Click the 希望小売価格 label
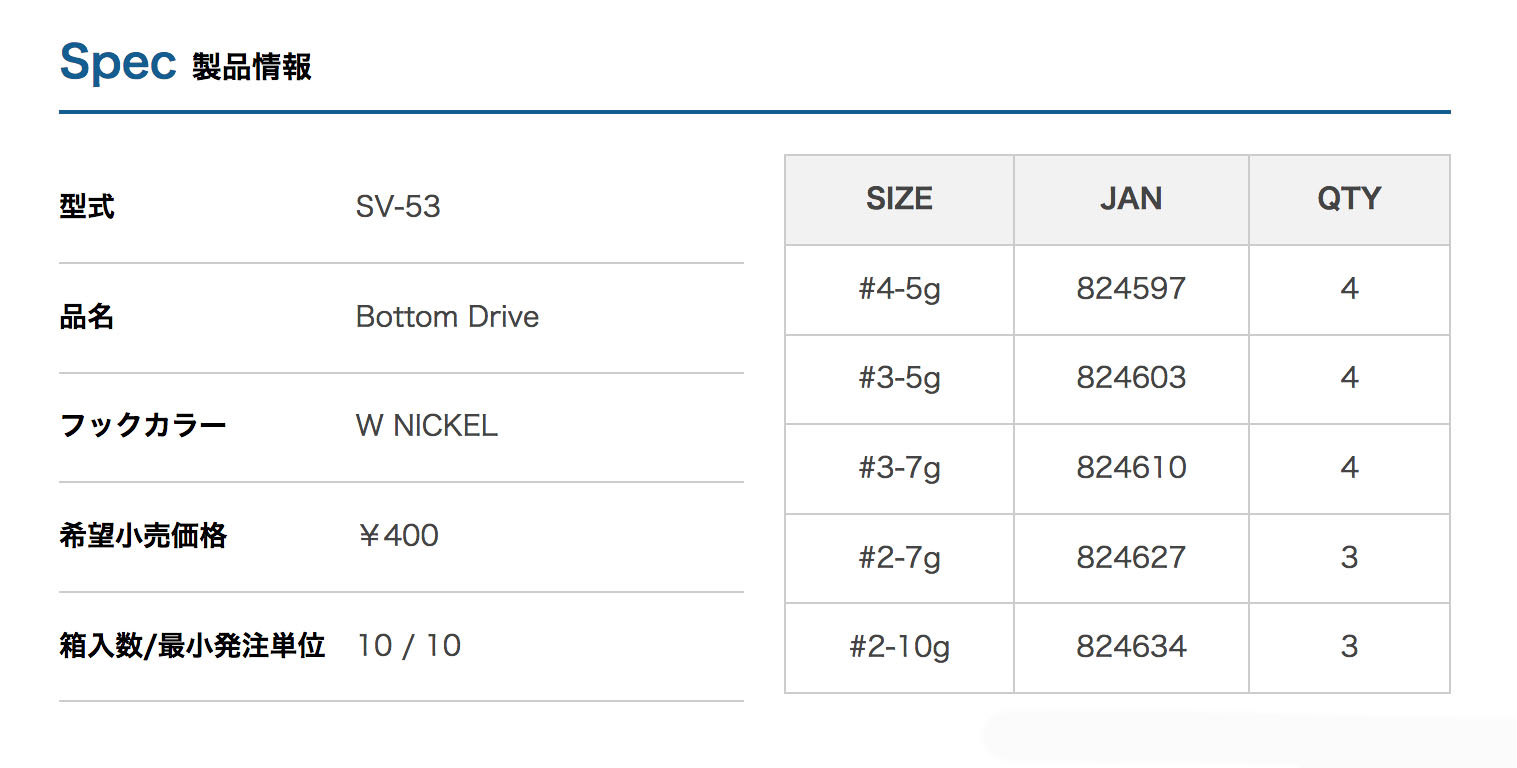This screenshot has height=768, width=1517. coord(143,536)
